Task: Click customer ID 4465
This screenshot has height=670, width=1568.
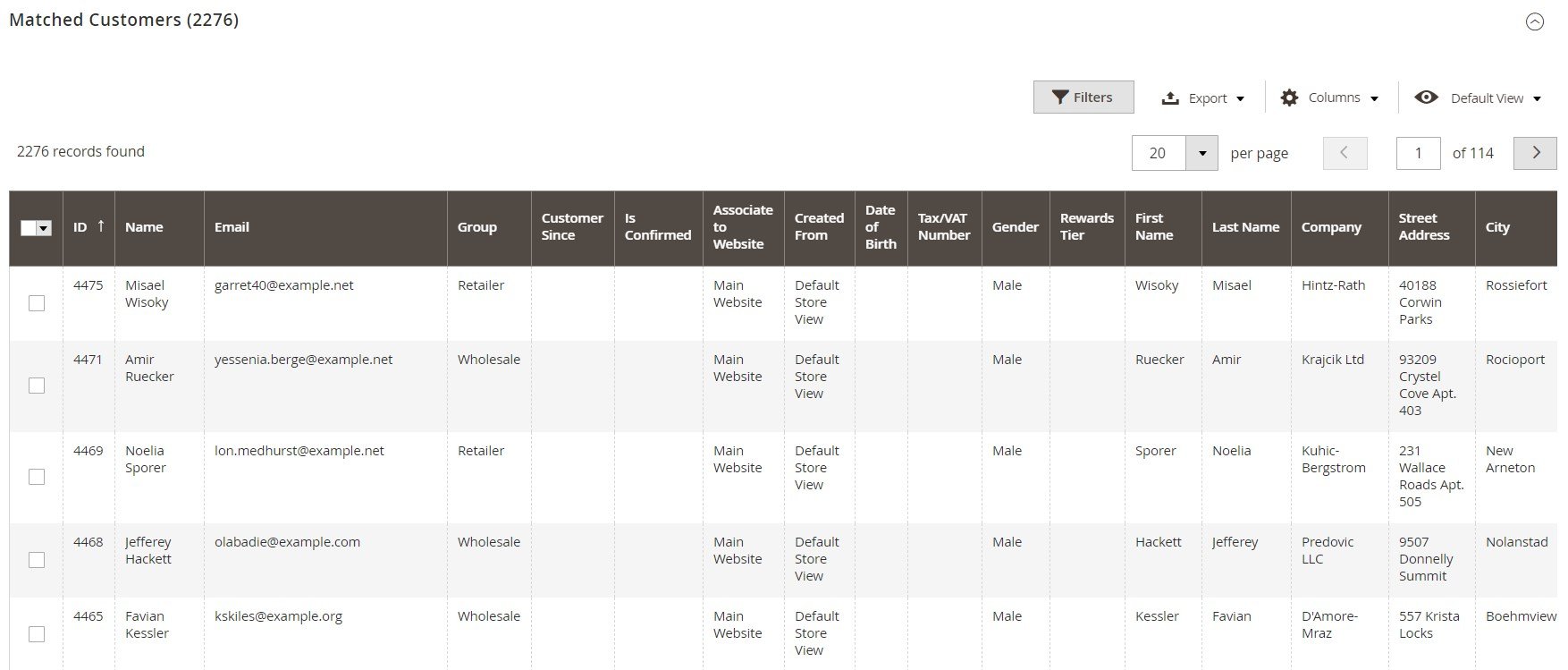Action: tap(88, 616)
